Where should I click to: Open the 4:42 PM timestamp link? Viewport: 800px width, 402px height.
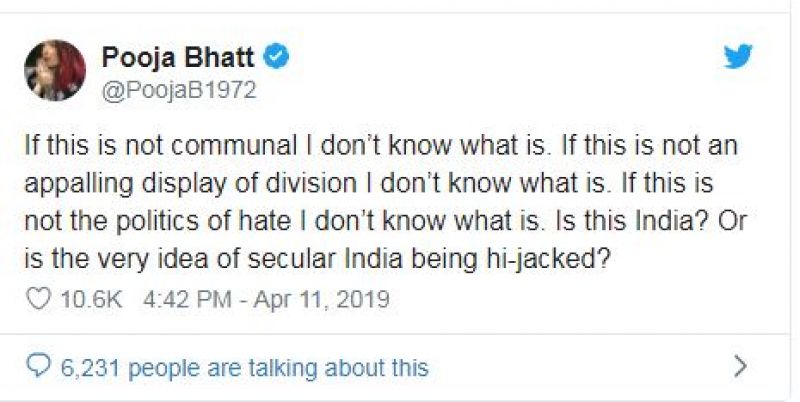point(172,299)
